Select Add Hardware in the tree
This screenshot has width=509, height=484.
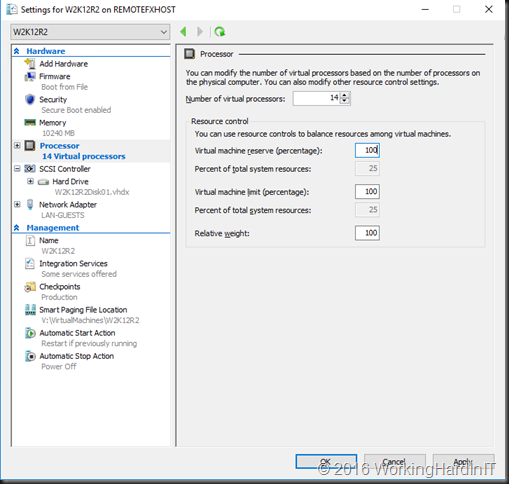[x=63, y=64]
